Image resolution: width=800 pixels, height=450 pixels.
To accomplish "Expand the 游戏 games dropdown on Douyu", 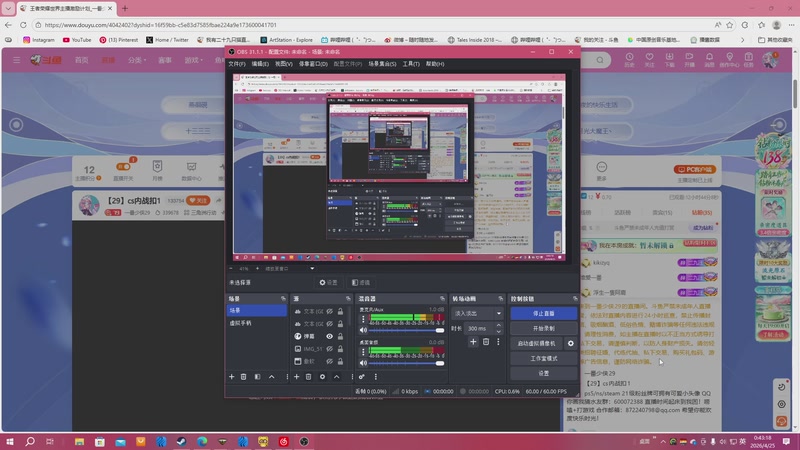I will tap(193, 60).
